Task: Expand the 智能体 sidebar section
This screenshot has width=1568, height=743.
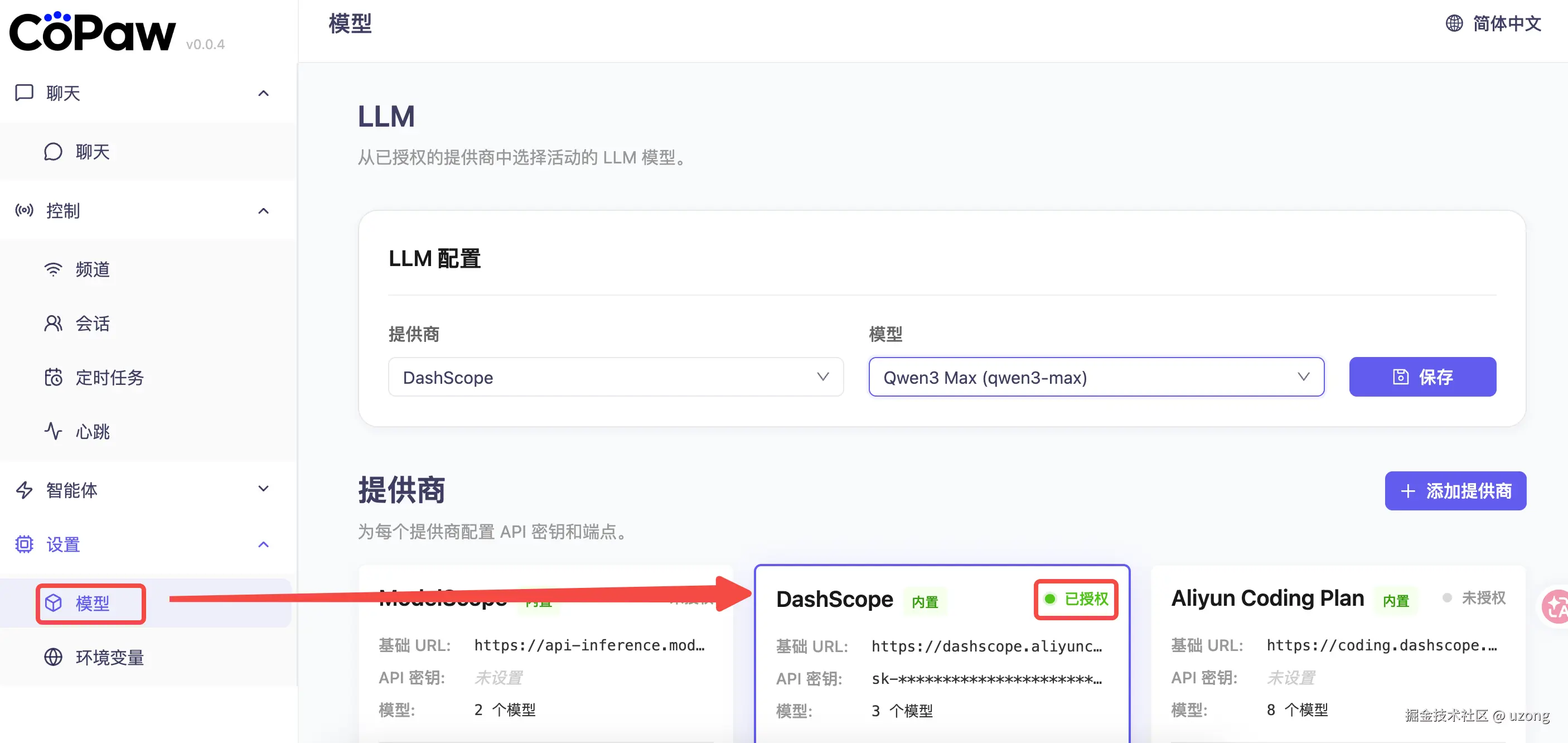Action: [263, 489]
